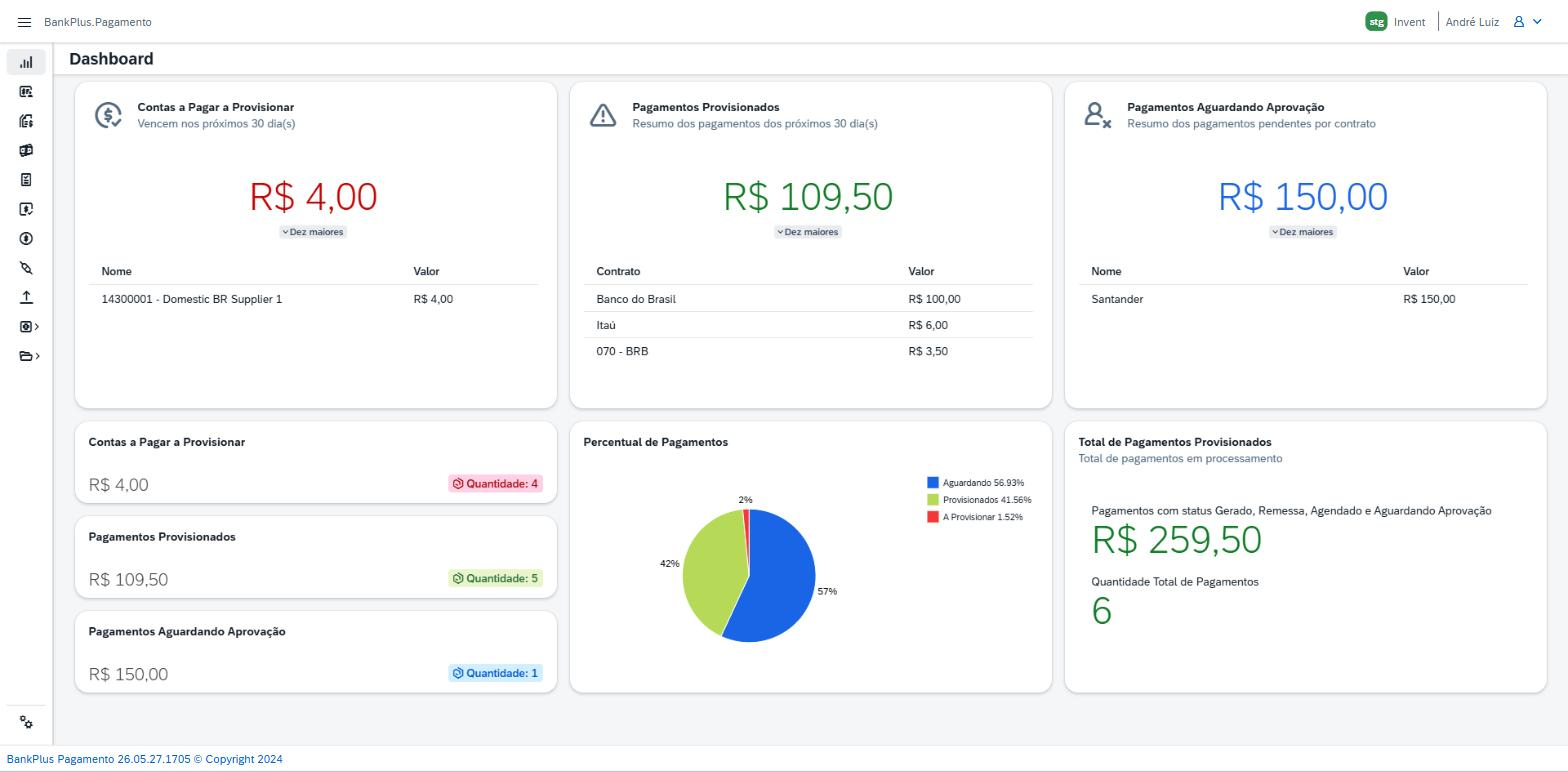Open the documents with dollar sidebar icon

tap(26, 121)
